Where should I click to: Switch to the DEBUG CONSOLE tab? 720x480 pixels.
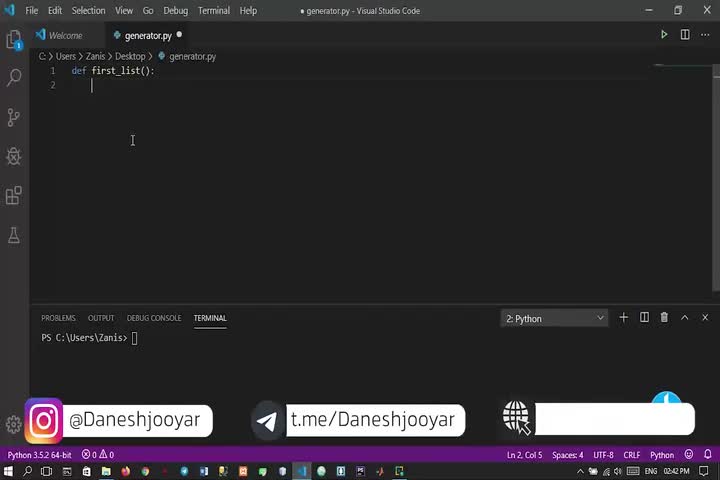click(154, 318)
